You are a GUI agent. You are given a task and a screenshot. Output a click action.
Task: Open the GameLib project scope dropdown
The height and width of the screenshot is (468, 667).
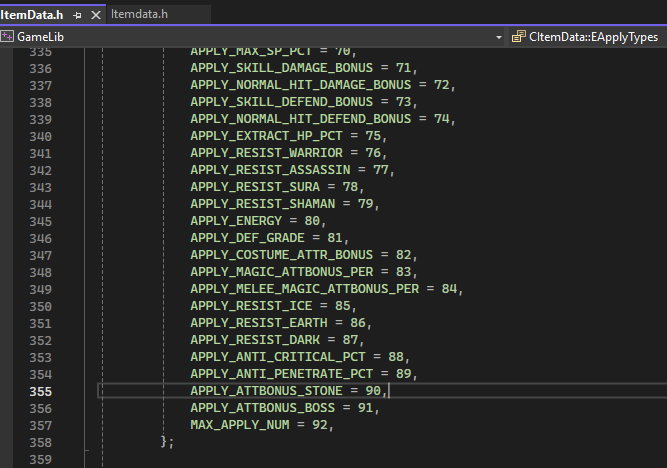(250, 36)
